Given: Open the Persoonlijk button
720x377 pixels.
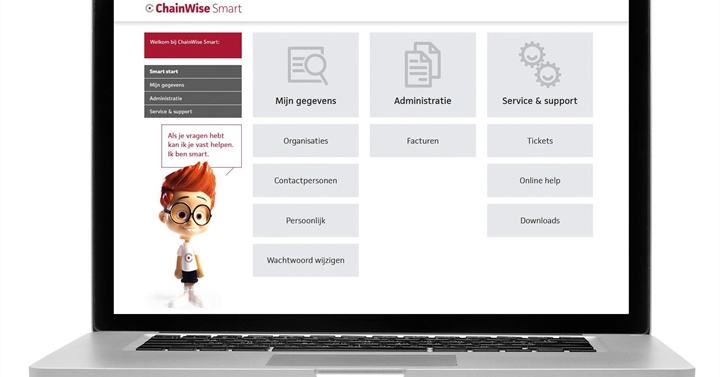Looking at the screenshot, I should click(x=306, y=220).
